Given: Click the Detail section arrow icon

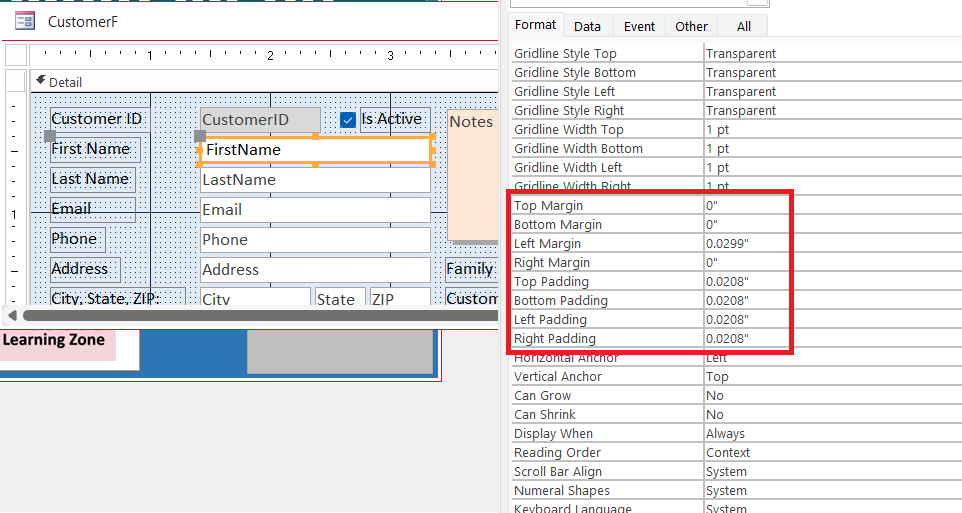Looking at the screenshot, I should 41,81.
